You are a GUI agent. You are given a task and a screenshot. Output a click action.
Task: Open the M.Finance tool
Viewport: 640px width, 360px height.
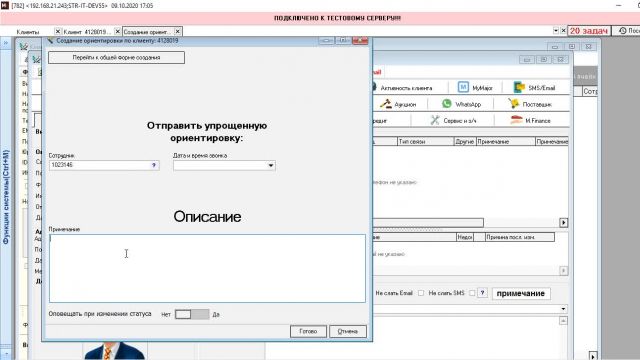[x=530, y=120]
